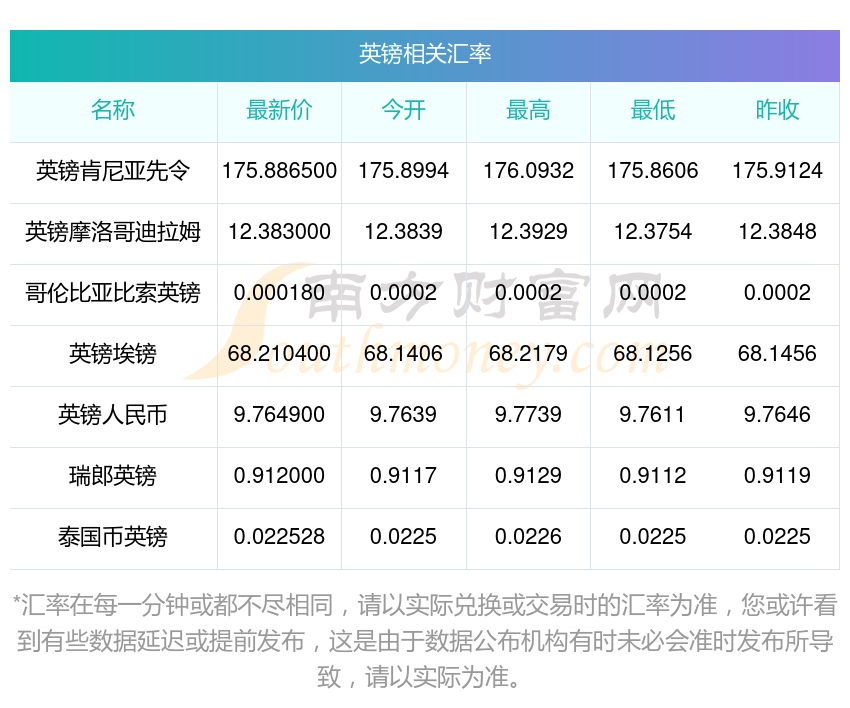This screenshot has height=708, width=850.
Task: Select the 名称 column header
Action: click(113, 110)
